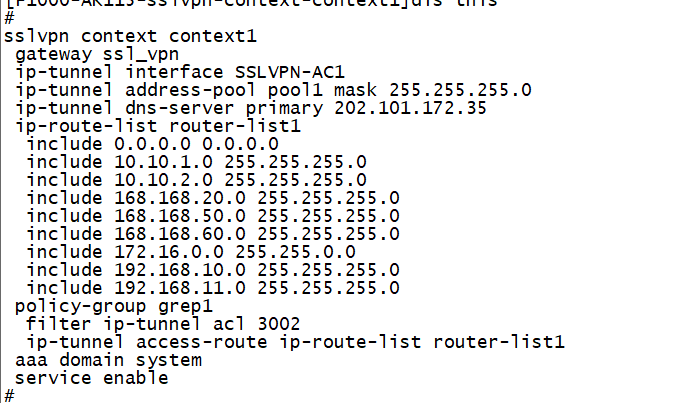692x403 pixels.
Task: Click the include 10.10.2.0 route entry
Action: (x=197, y=180)
